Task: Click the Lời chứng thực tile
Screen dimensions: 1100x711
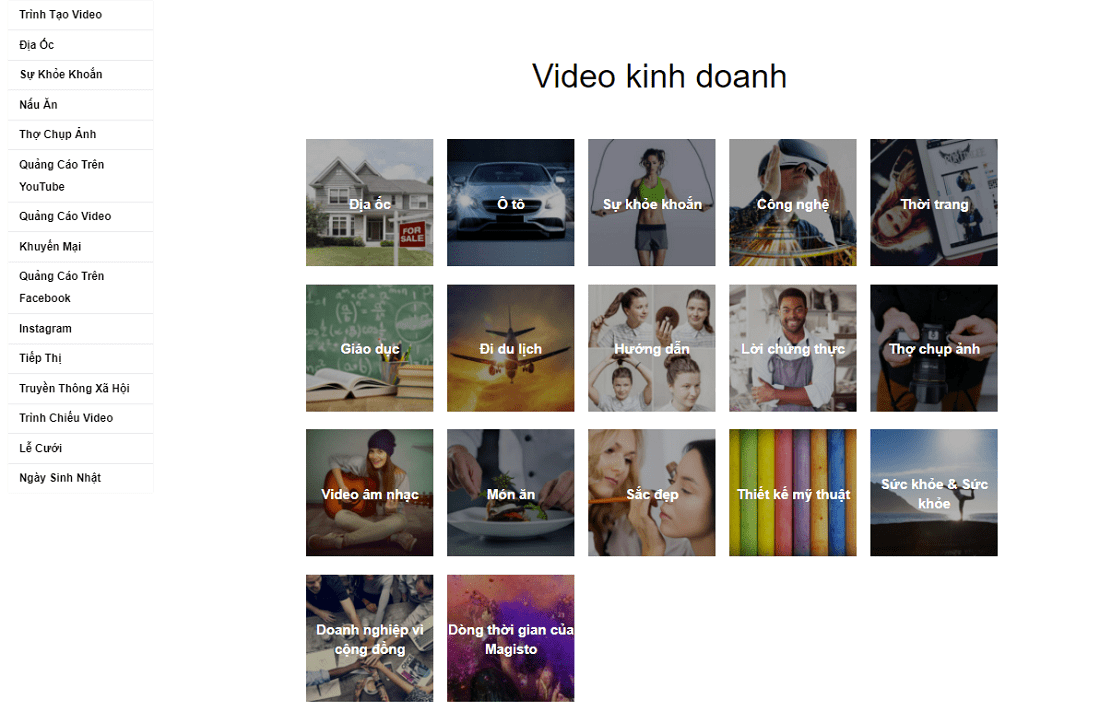Action: tap(792, 348)
